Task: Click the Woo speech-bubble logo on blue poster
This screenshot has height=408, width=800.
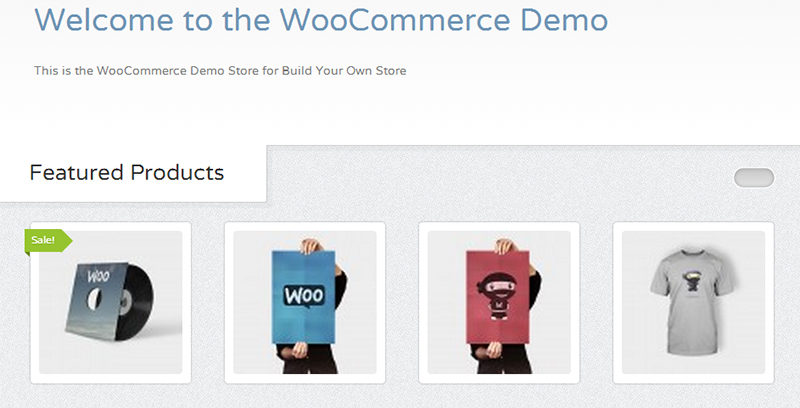Action: pyautogui.click(x=304, y=295)
